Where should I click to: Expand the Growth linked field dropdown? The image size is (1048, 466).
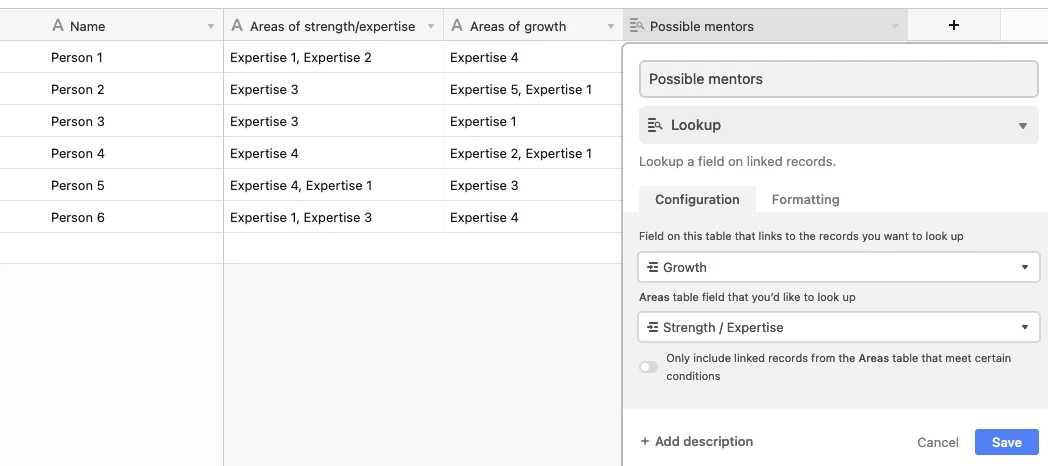(1024, 268)
